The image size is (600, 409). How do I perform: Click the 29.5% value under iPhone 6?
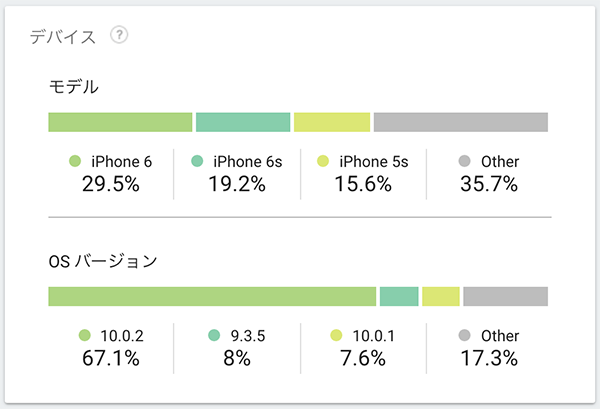(111, 184)
